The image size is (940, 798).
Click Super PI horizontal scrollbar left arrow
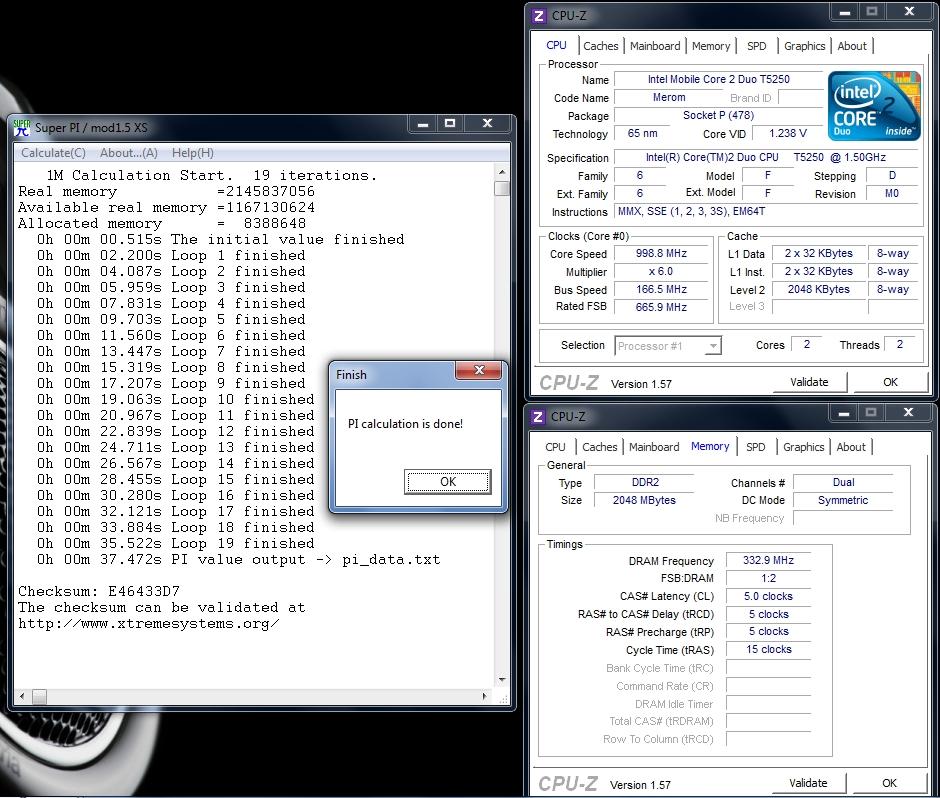click(x=22, y=696)
